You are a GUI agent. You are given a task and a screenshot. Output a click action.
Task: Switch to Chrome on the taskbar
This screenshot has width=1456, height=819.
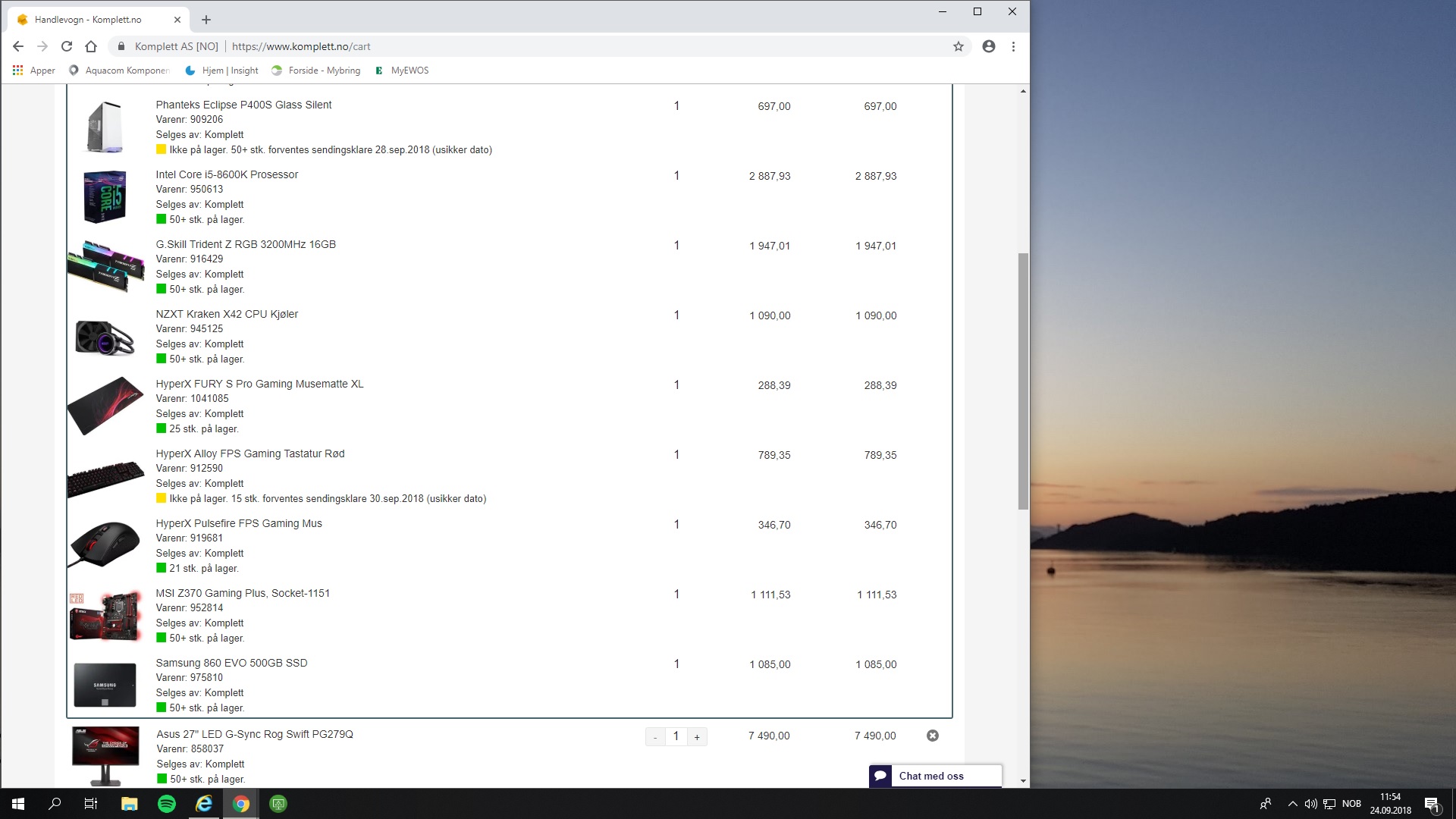[x=241, y=804]
